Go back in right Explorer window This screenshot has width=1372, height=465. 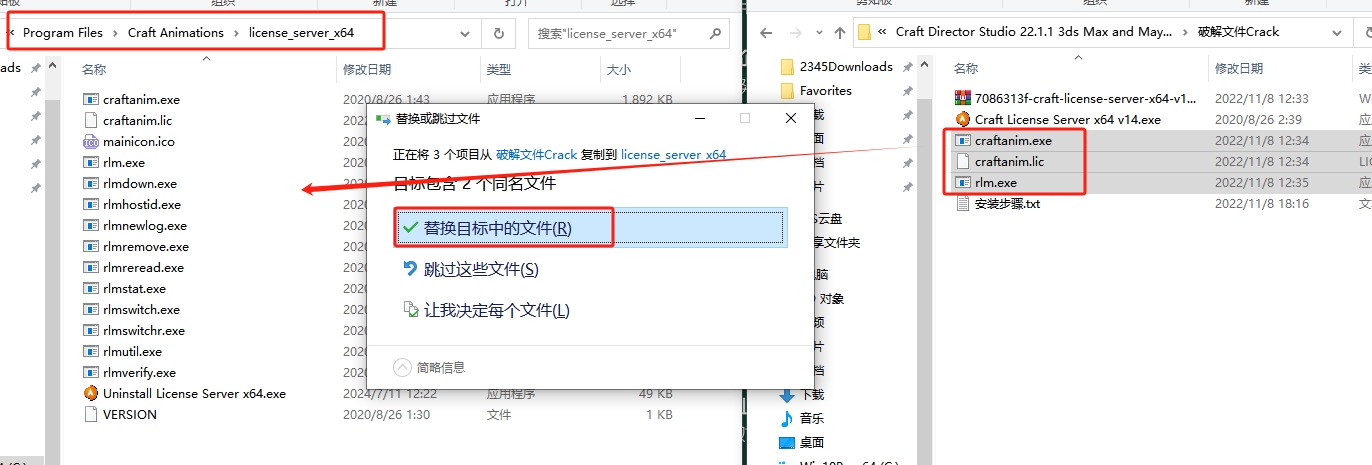click(766, 32)
